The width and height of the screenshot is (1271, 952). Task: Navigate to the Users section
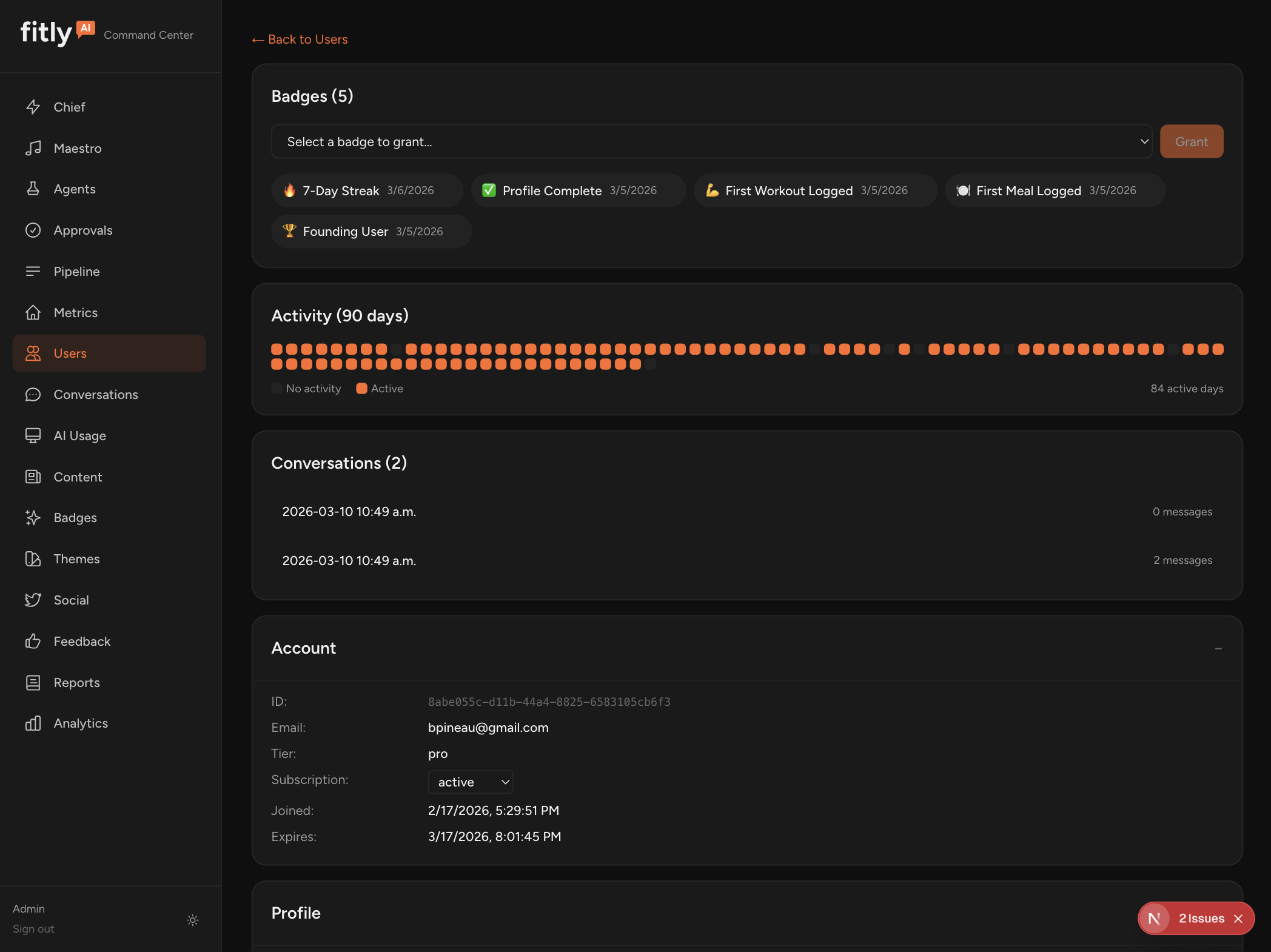[70, 353]
